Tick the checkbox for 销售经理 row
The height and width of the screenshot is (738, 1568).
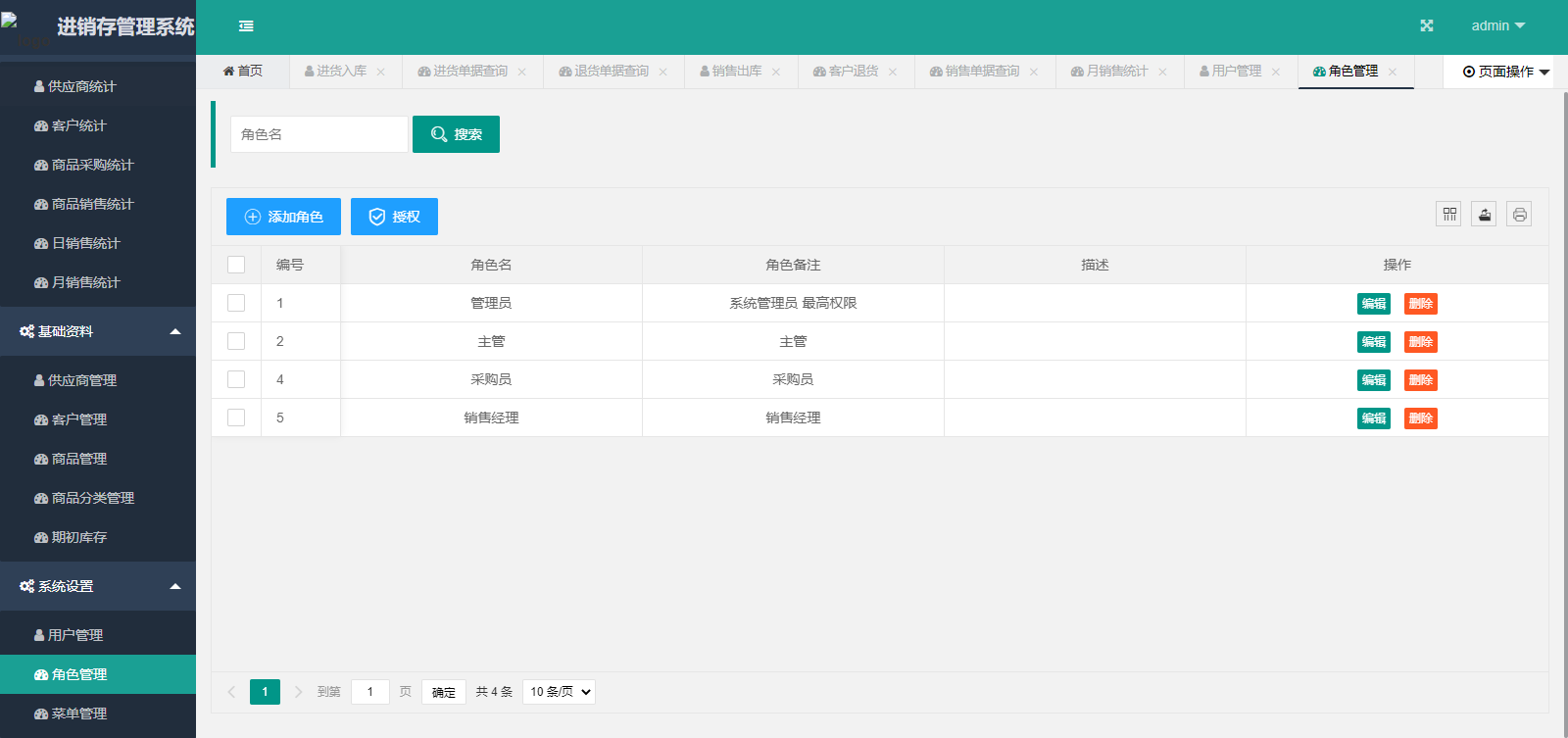pyautogui.click(x=236, y=418)
